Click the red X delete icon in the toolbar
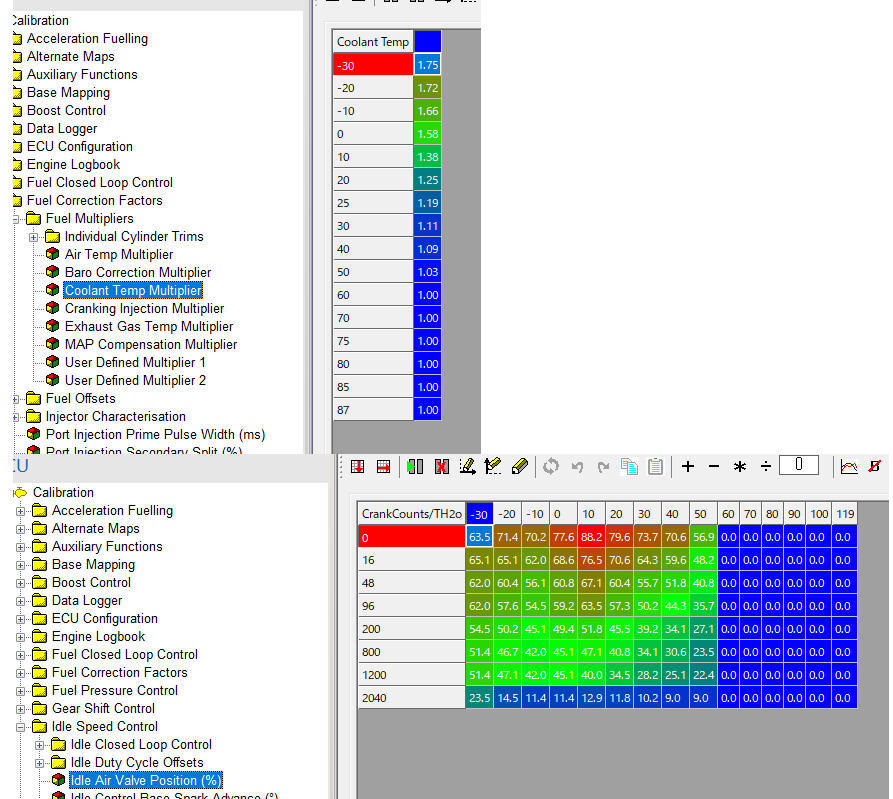Viewport: 893px width, 799px height. click(x=441, y=467)
